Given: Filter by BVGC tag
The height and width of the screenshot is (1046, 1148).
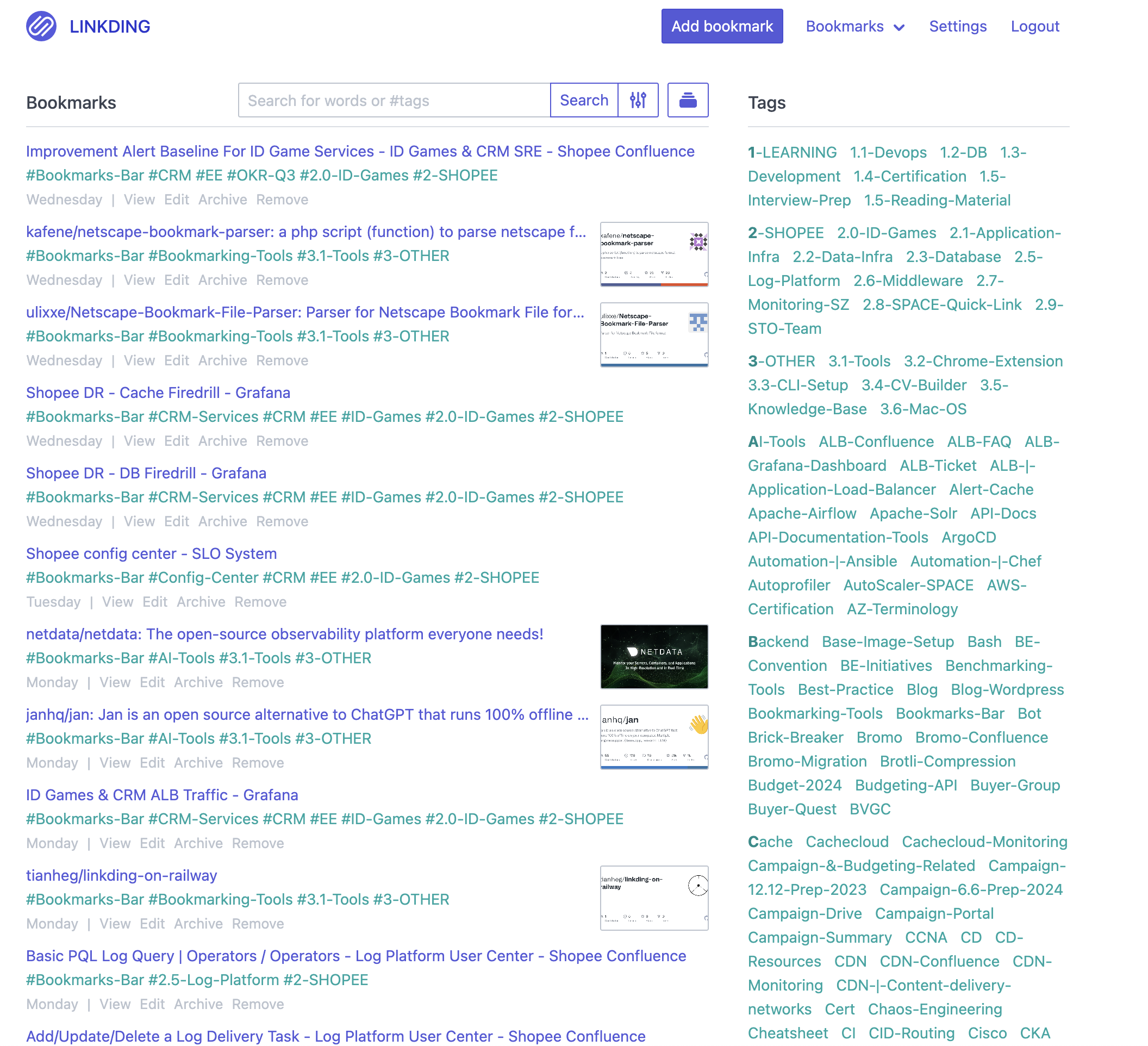Looking at the screenshot, I should tap(870, 809).
